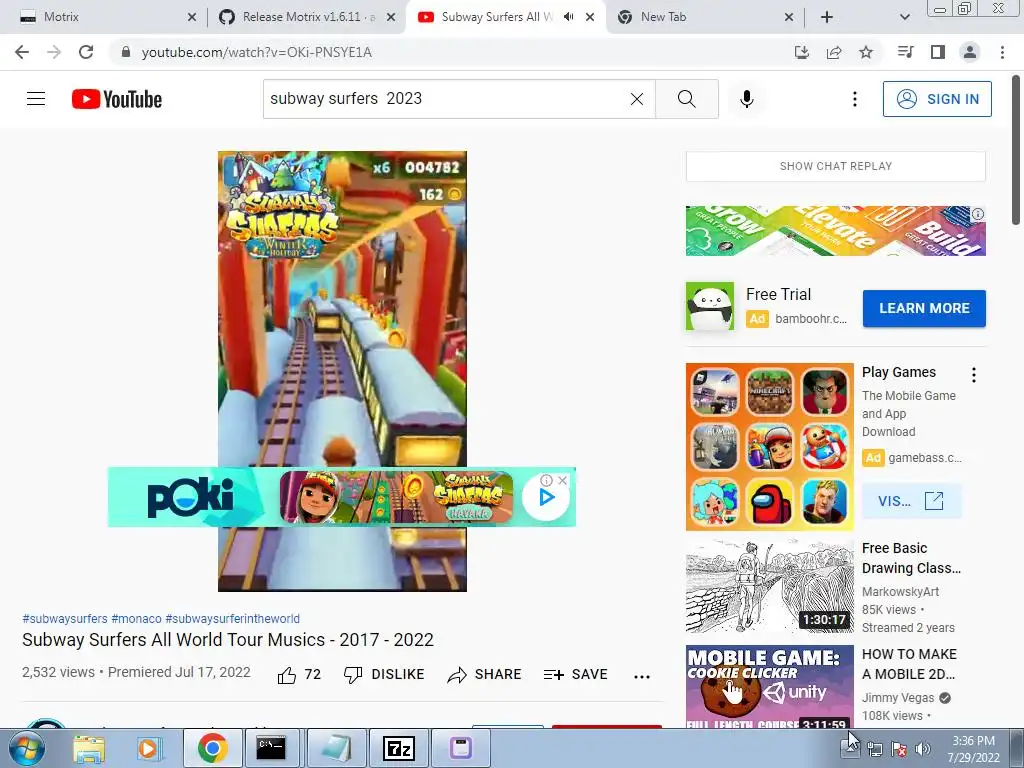Open the ad info icon on the banner ad
The image size is (1024, 768).
pos(978,214)
